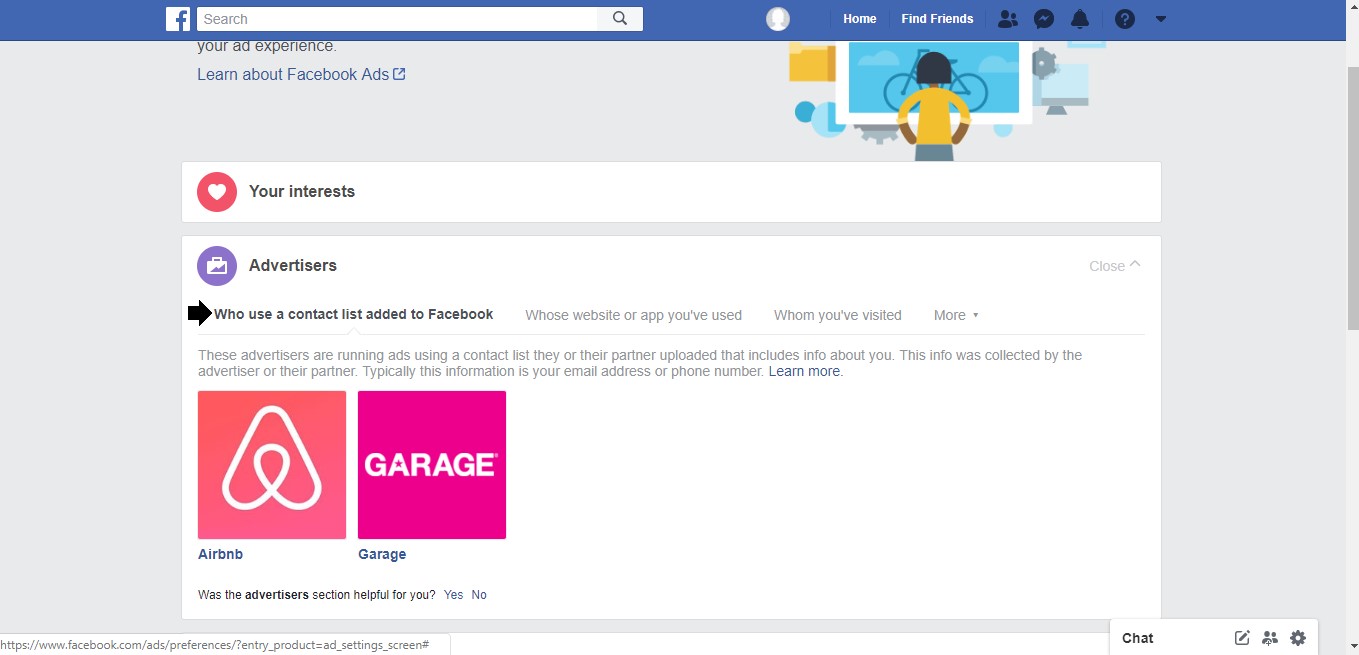The image size is (1359, 655).
Task: Go to Home in top bar
Action: (x=860, y=19)
